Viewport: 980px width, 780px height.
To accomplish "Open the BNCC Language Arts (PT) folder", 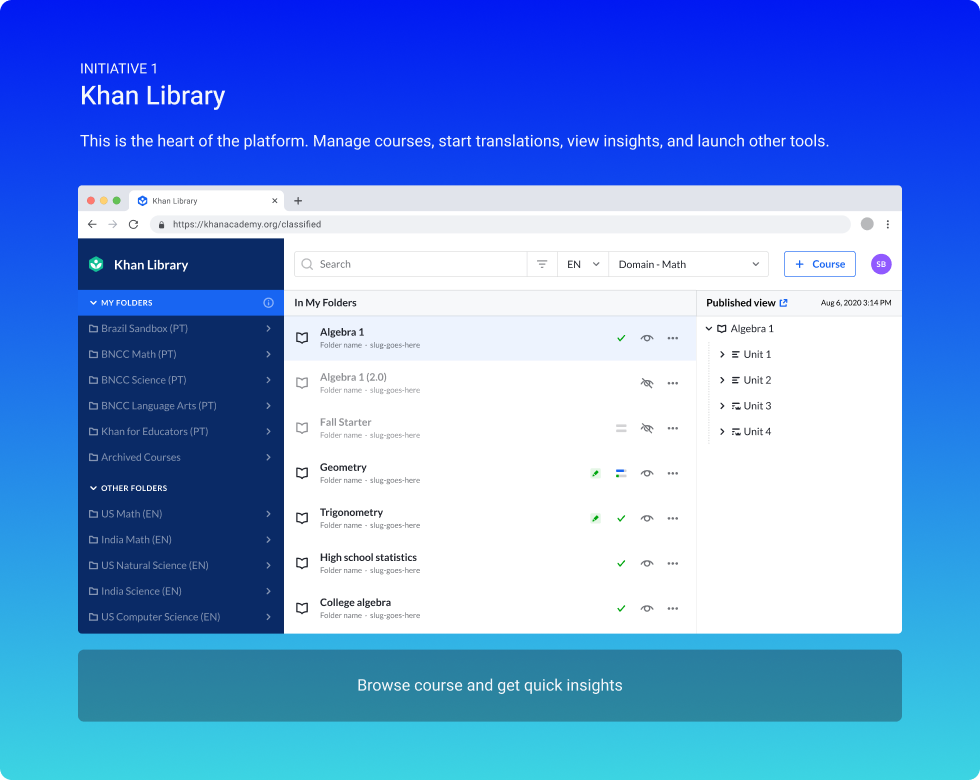I will point(181,406).
